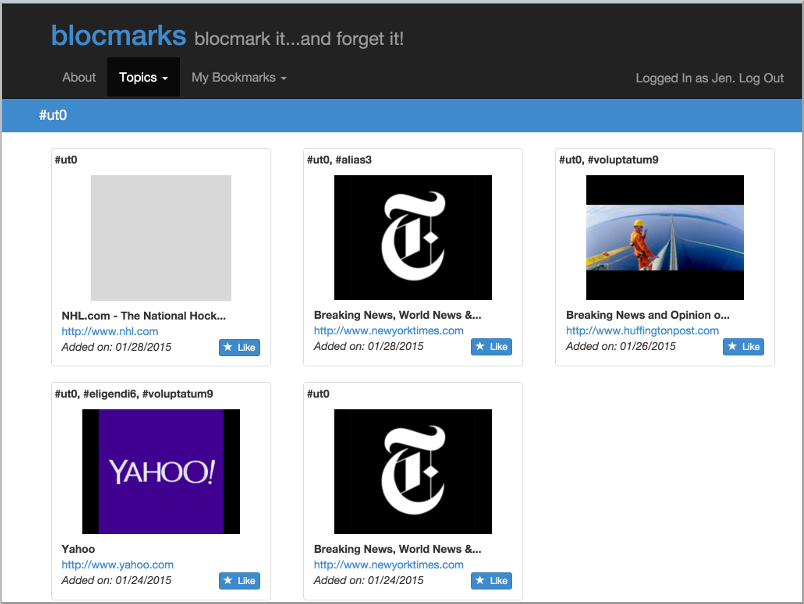Click the Huffington Post worker photo thumbnail
The image size is (804, 604).
(x=665, y=237)
